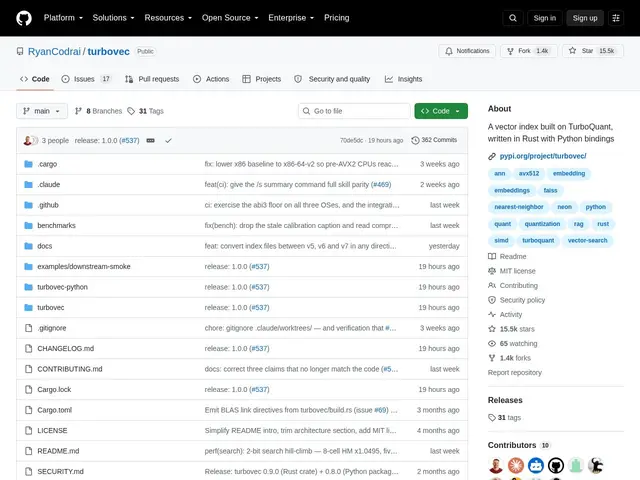Open the benchmarks folder

(x=56, y=225)
